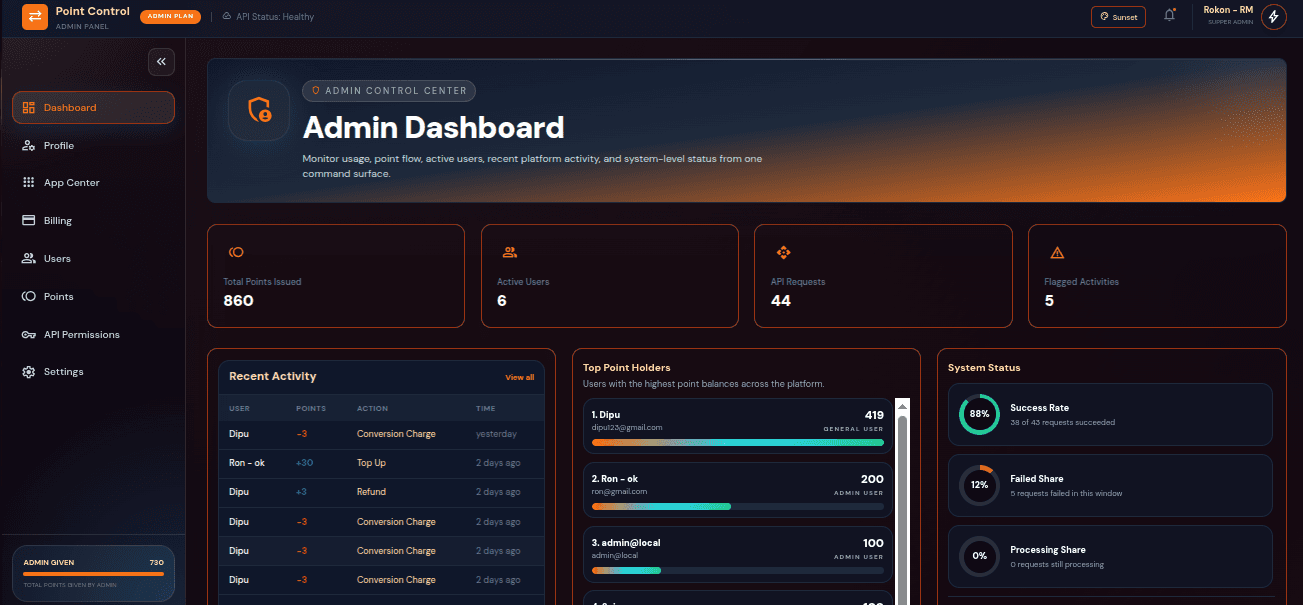Click the Top Point Holders scrollbar

[x=902, y=510]
